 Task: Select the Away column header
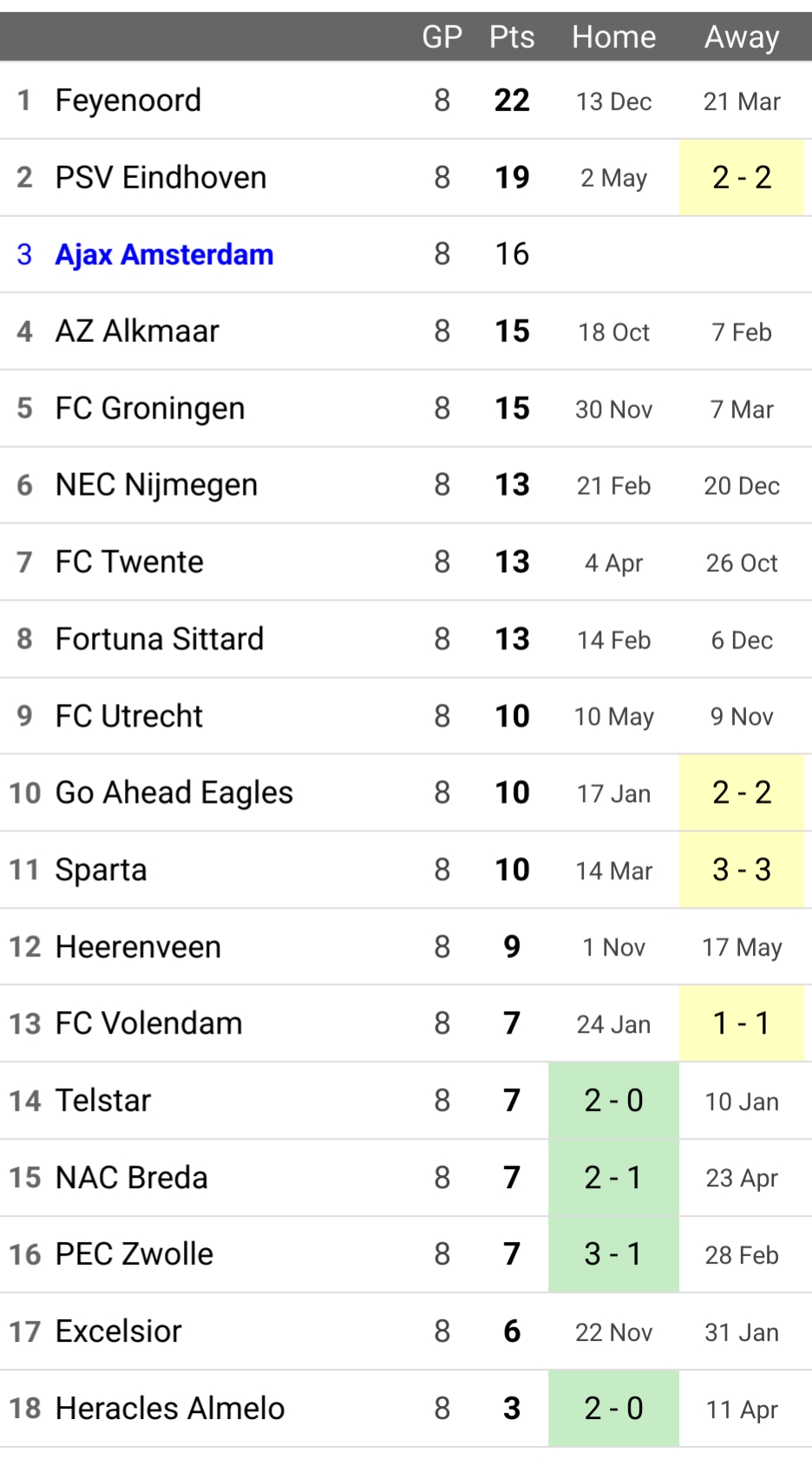pyautogui.click(x=742, y=37)
